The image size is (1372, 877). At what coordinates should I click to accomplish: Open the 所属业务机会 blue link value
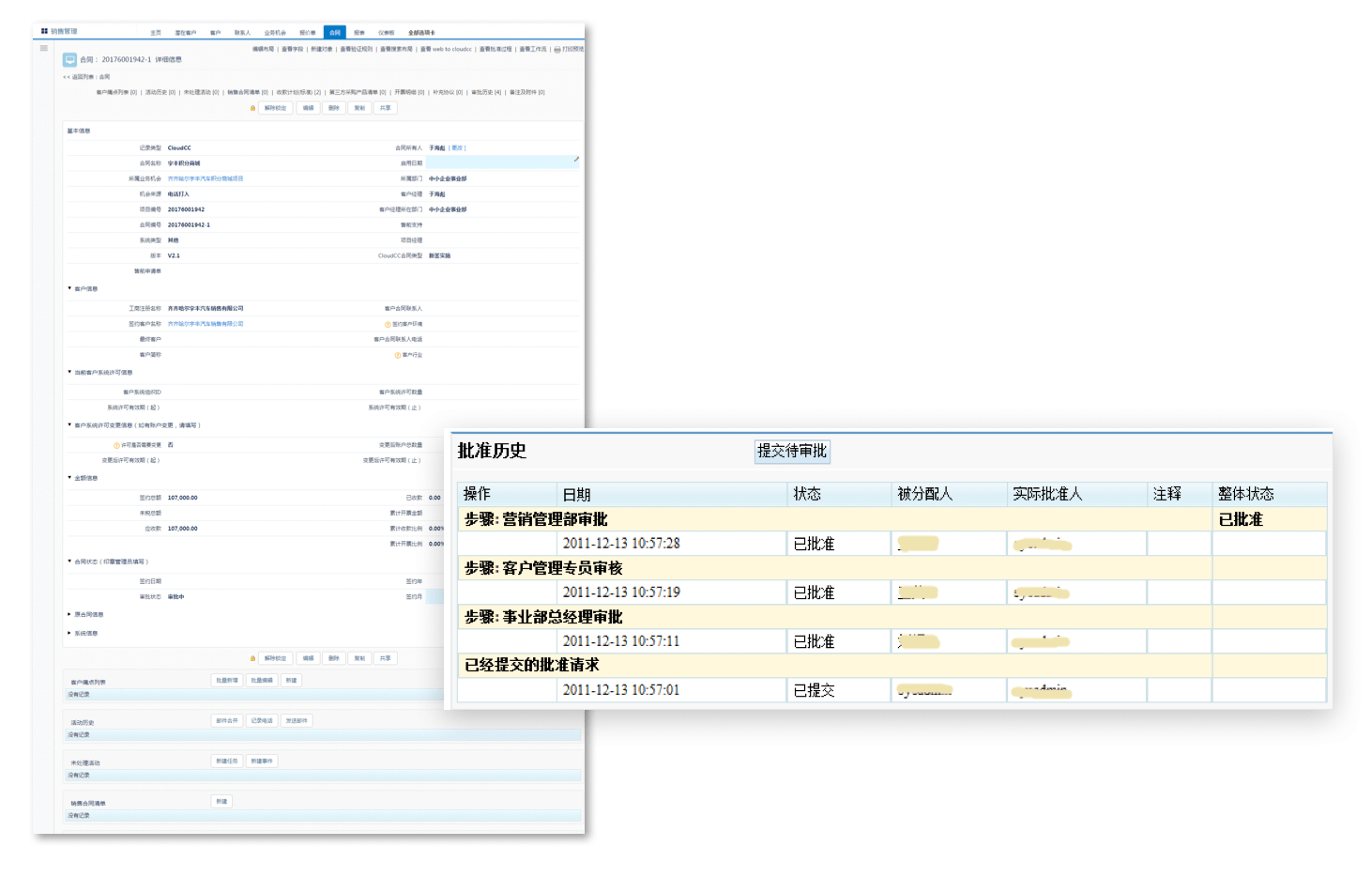tap(206, 178)
